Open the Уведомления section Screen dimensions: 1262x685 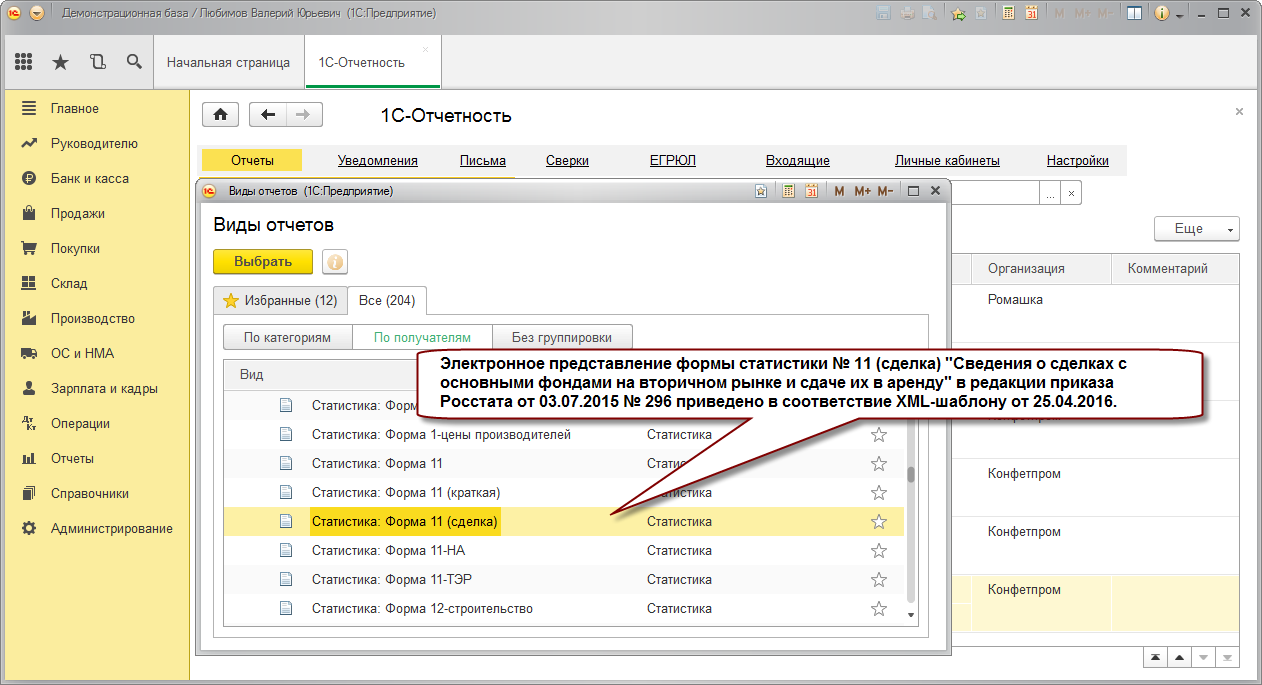[378, 160]
